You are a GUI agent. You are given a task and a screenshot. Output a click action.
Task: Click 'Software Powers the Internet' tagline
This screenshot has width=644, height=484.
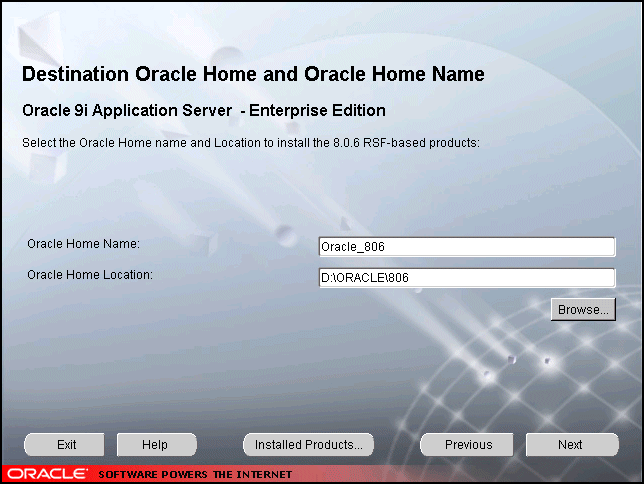[195, 475]
